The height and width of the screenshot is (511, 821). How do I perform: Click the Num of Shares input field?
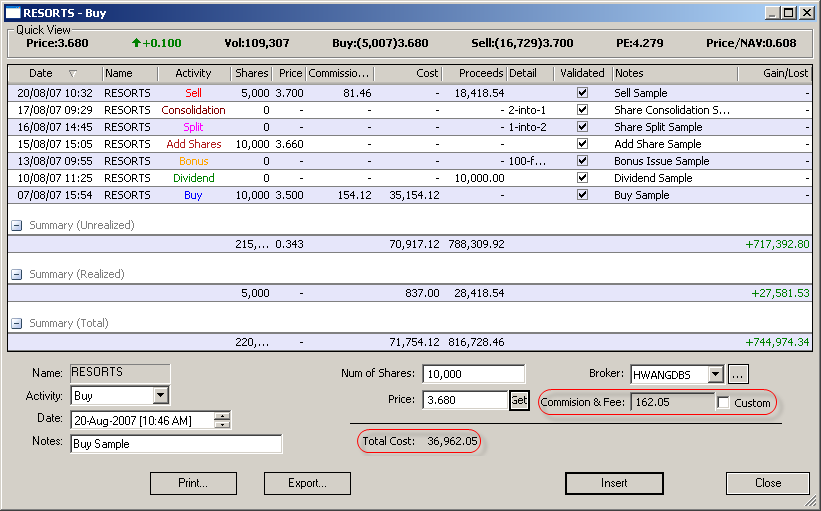tap(473, 374)
